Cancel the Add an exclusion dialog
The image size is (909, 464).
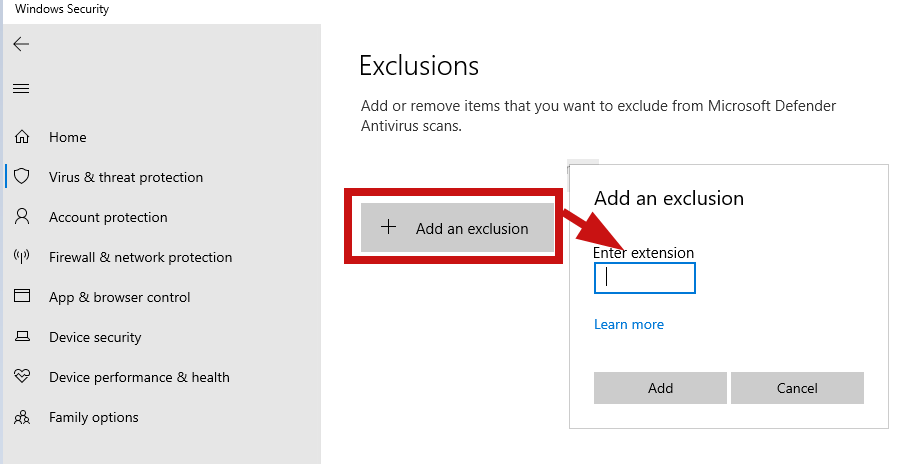tap(797, 388)
